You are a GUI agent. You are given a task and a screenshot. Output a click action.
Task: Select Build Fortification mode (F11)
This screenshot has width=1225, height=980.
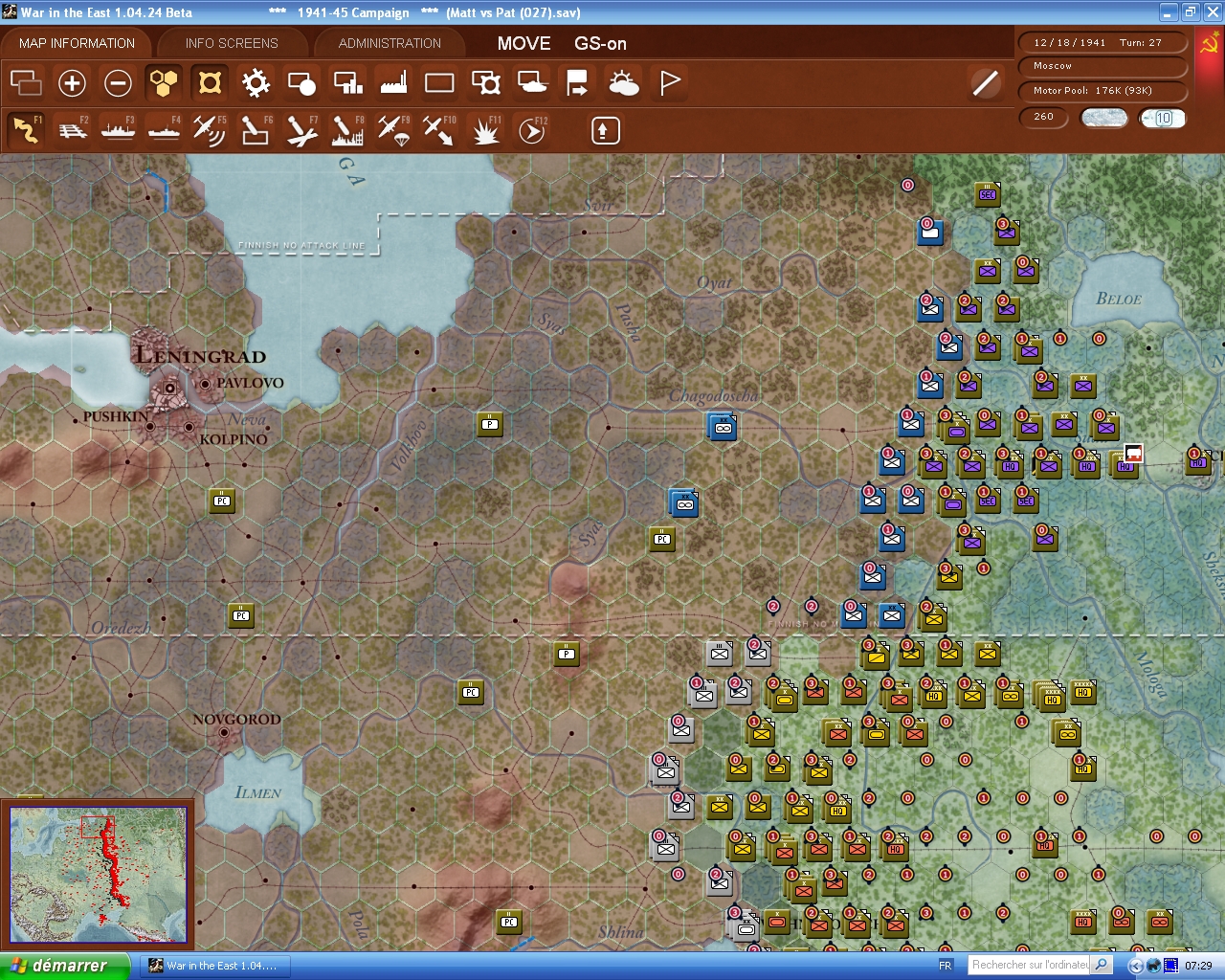coord(486,130)
